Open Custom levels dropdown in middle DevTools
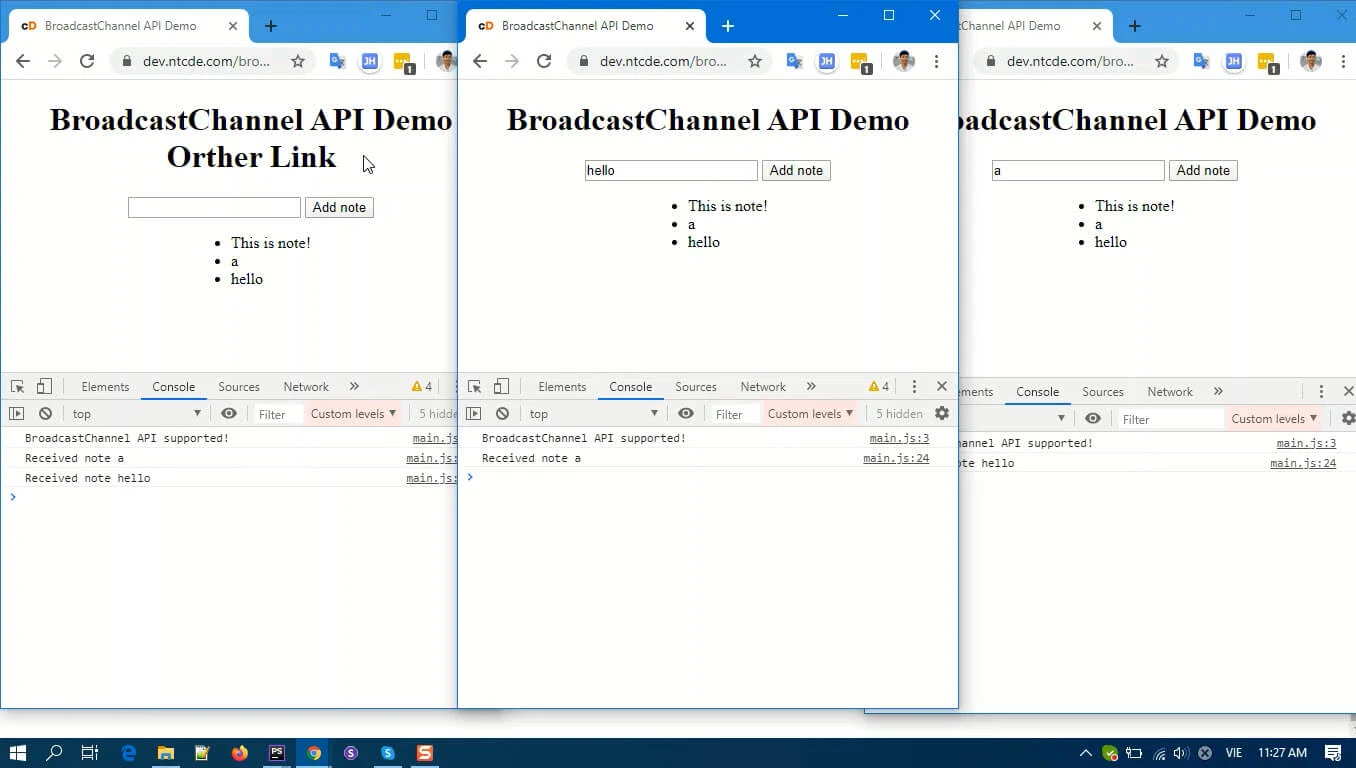Image resolution: width=1356 pixels, height=768 pixels. 810,414
